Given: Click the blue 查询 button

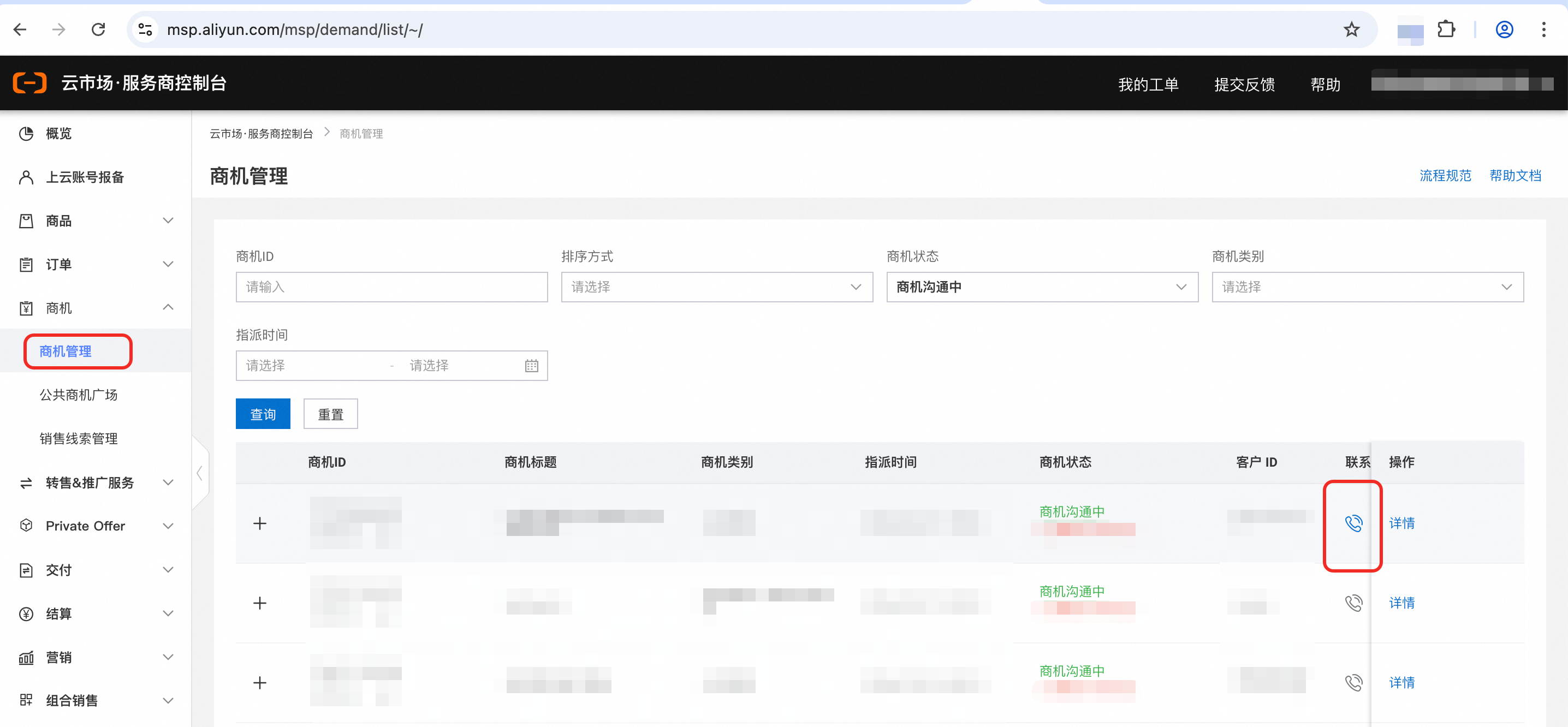Looking at the screenshot, I should point(263,414).
